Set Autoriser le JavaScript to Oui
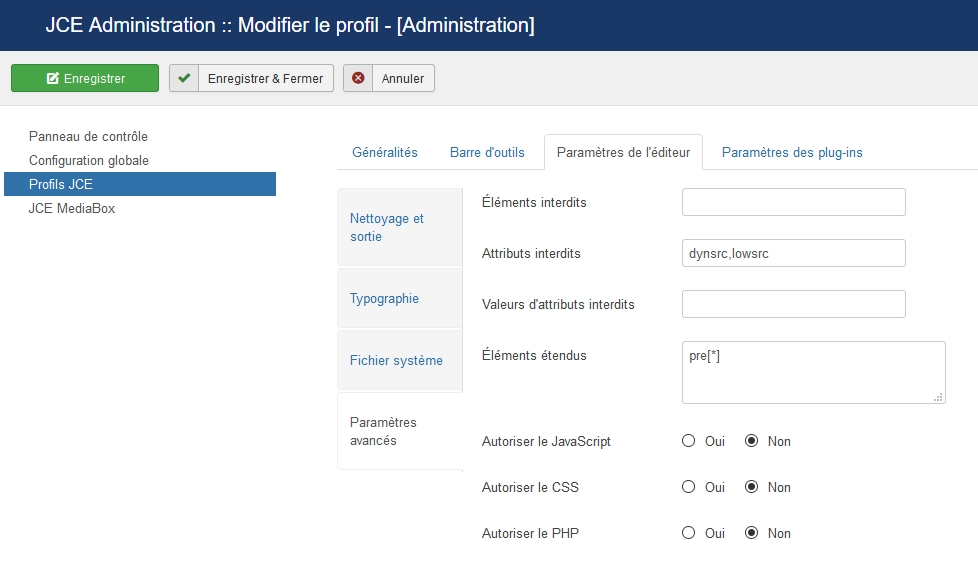The height and width of the screenshot is (572, 978). [689, 441]
